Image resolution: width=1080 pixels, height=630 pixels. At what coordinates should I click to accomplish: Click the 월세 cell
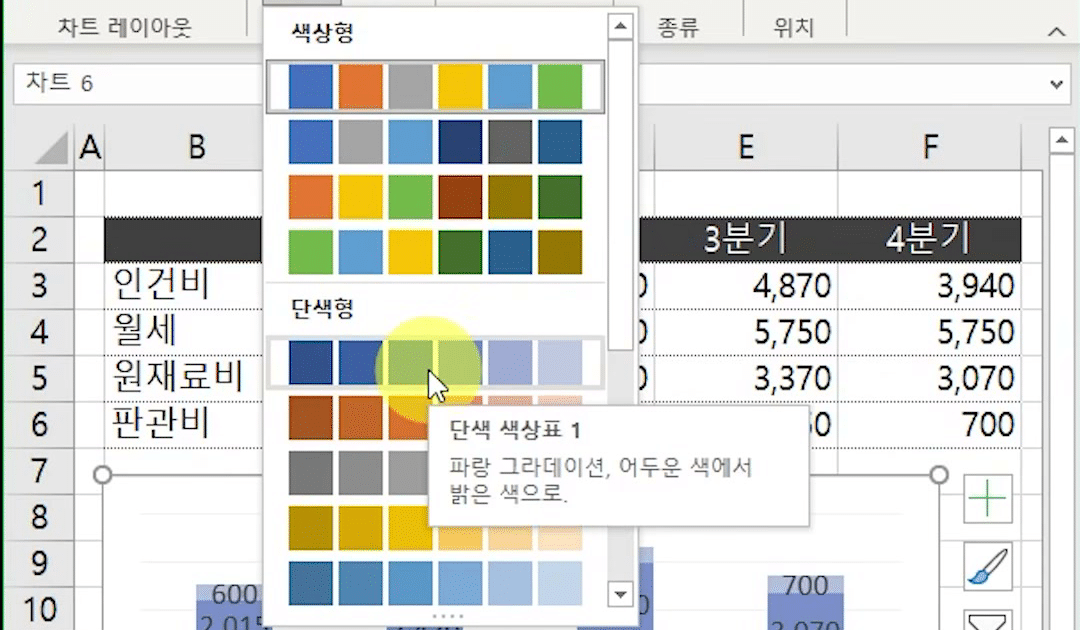(x=183, y=332)
